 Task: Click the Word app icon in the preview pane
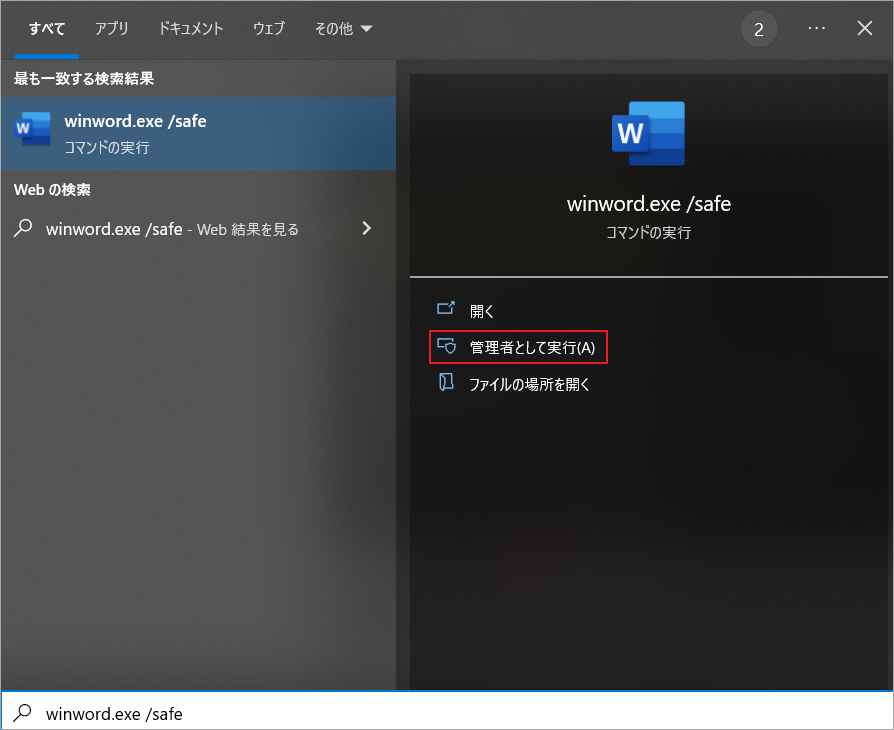(x=648, y=132)
